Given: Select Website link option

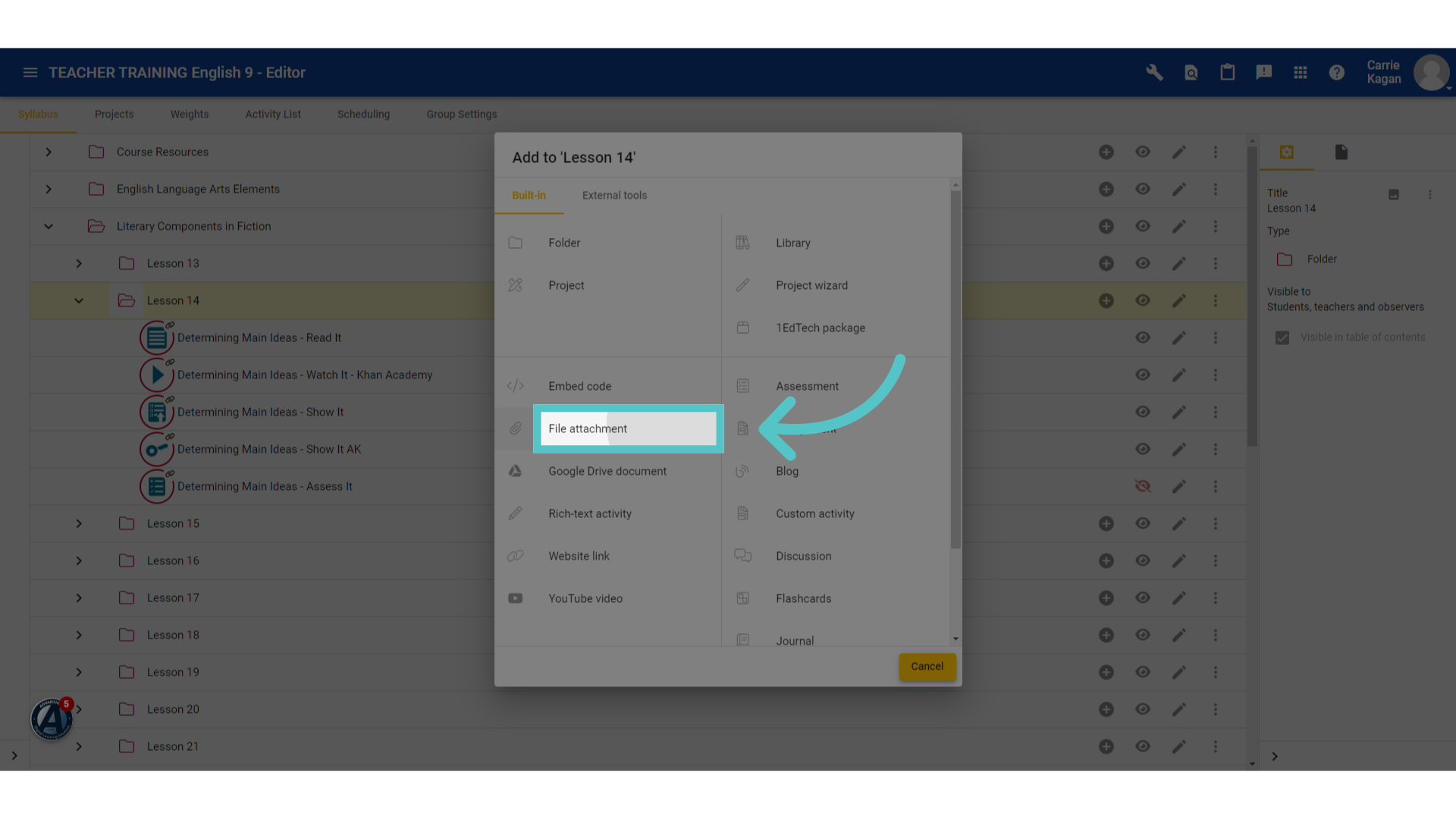Looking at the screenshot, I should 607,557.
